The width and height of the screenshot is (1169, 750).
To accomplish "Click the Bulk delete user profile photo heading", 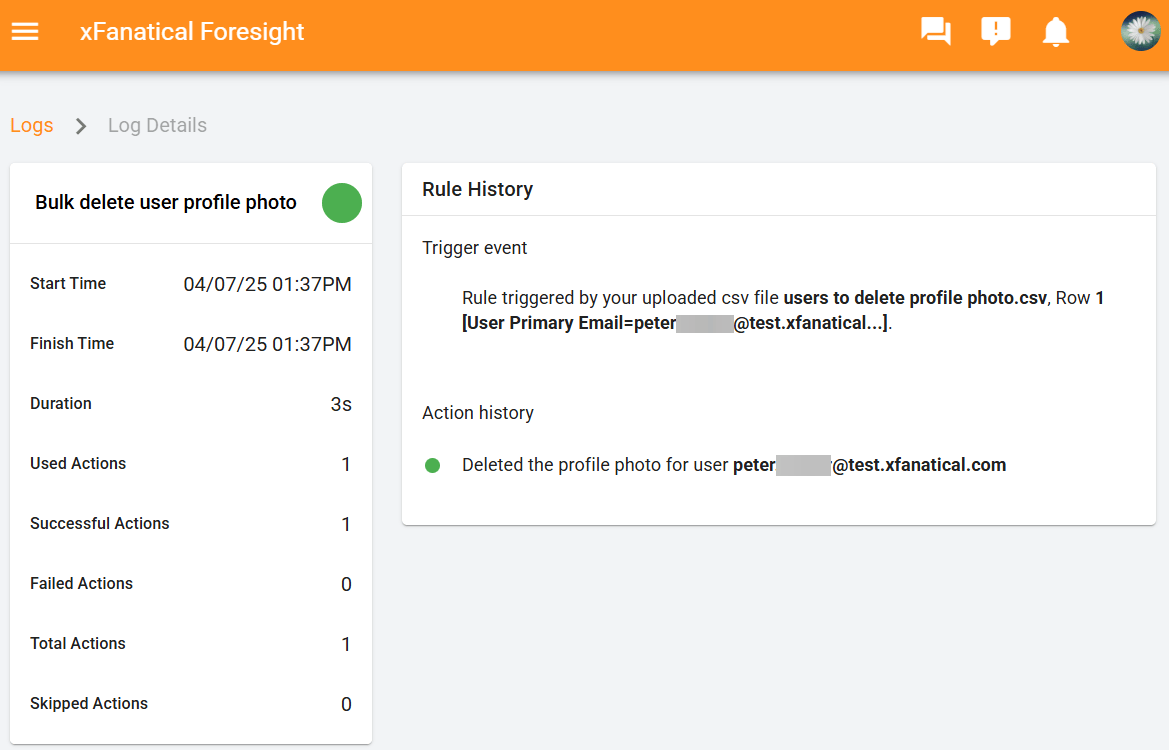I will click(166, 203).
